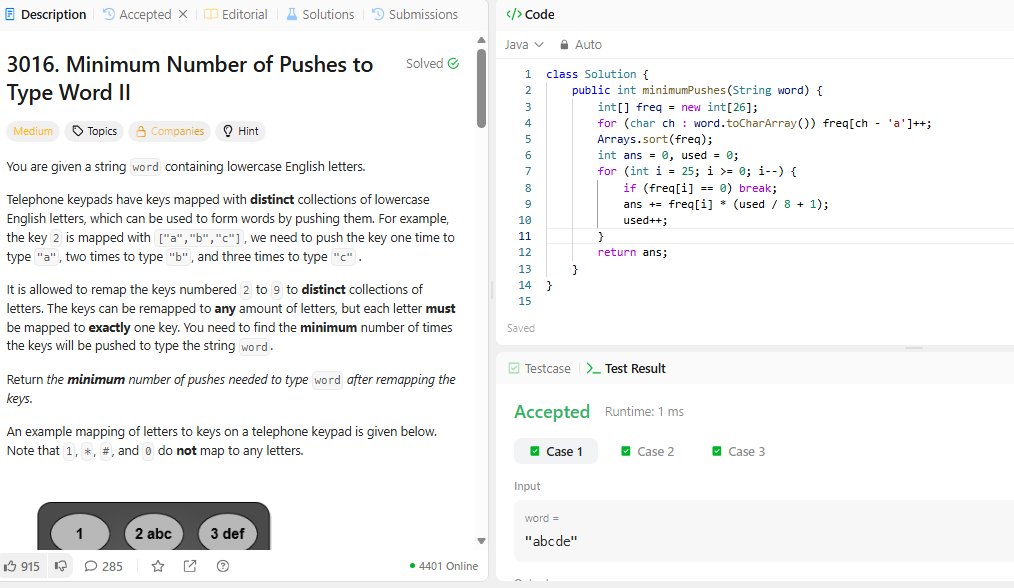The width and height of the screenshot is (1014, 588).
Task: Click the 'Arrays.sort(freq);' code line
Action: (x=654, y=139)
